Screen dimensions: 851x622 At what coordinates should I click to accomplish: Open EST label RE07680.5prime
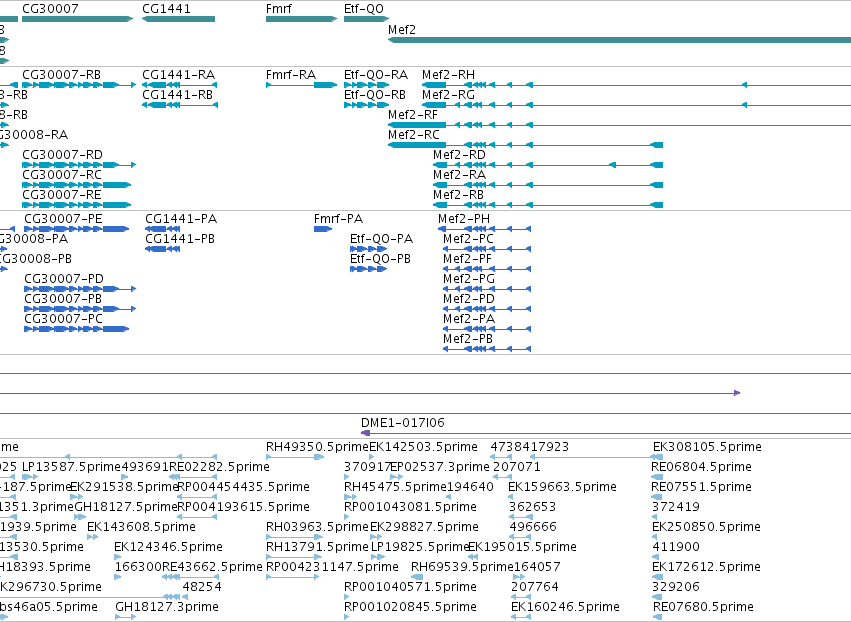(x=703, y=607)
